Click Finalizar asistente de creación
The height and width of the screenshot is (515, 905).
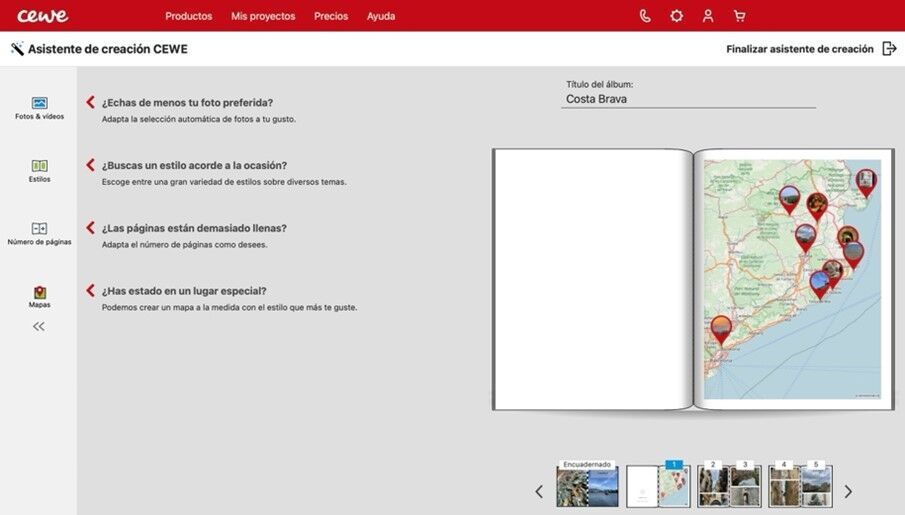click(x=799, y=49)
